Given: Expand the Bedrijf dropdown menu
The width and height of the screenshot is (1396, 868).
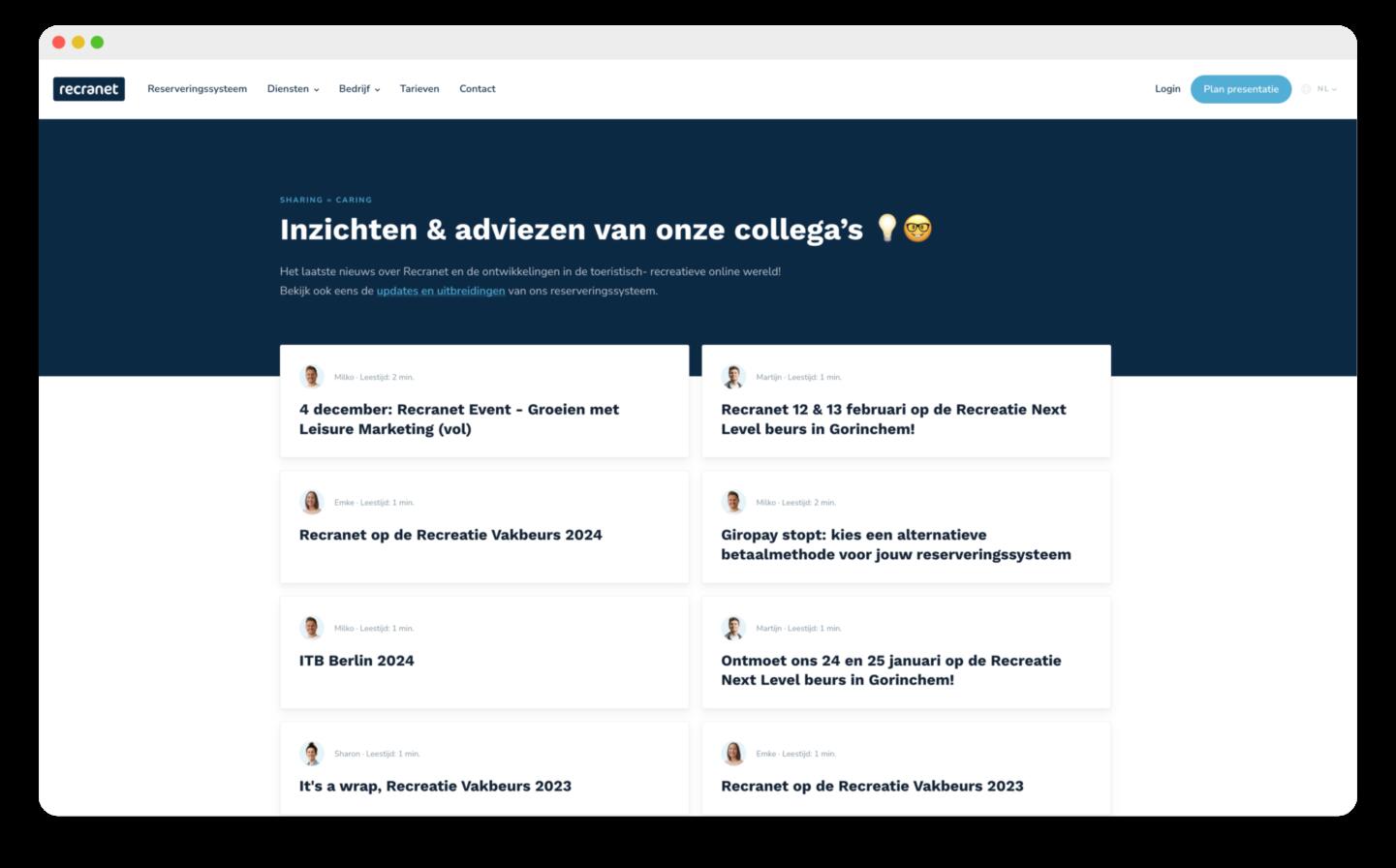Looking at the screenshot, I should click(358, 89).
